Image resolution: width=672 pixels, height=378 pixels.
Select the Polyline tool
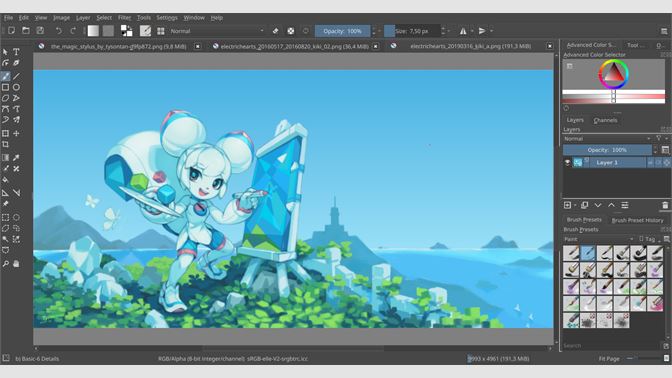(x=16, y=98)
